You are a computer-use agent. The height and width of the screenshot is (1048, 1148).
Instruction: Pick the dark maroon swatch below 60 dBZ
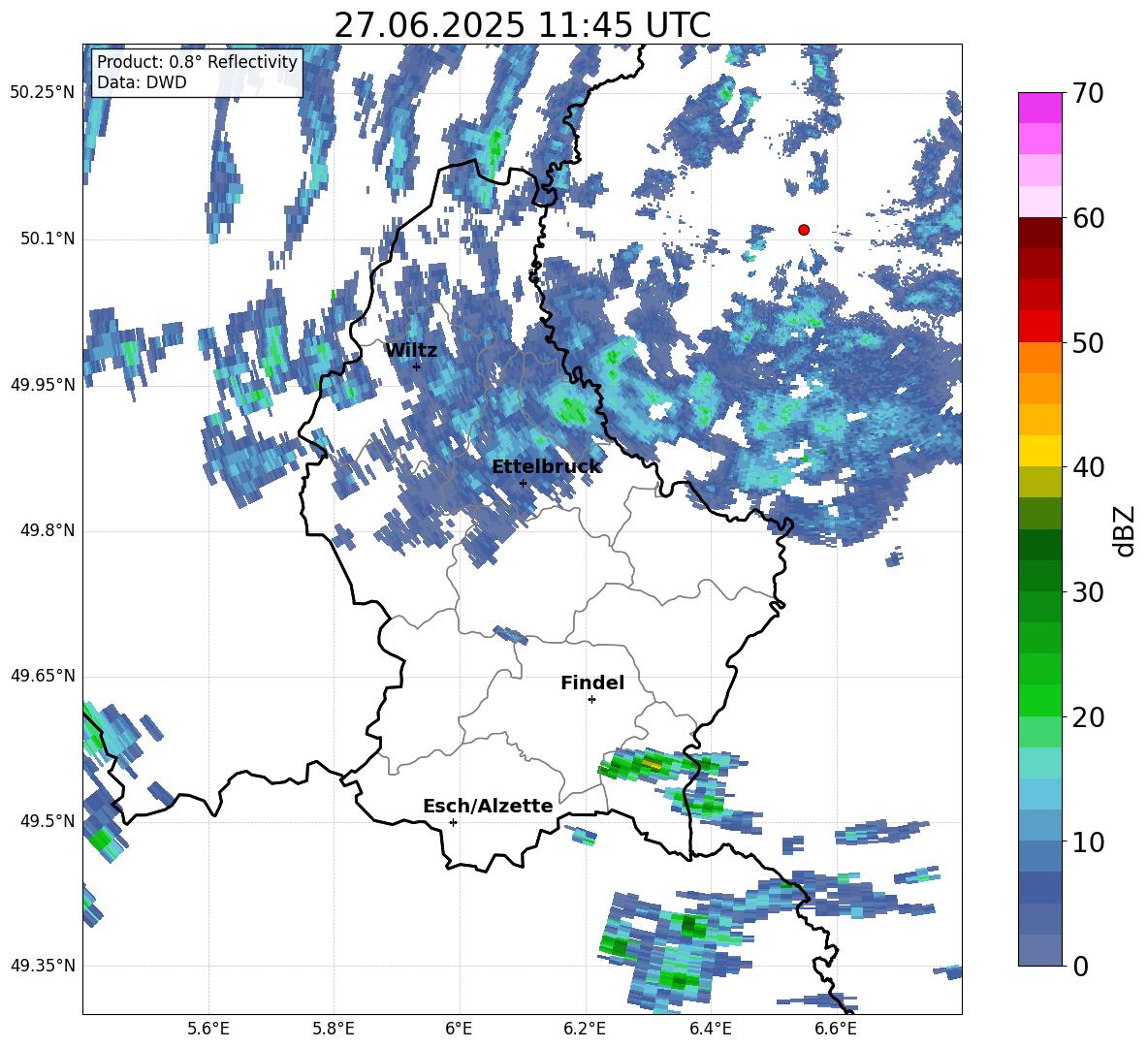[1039, 234]
